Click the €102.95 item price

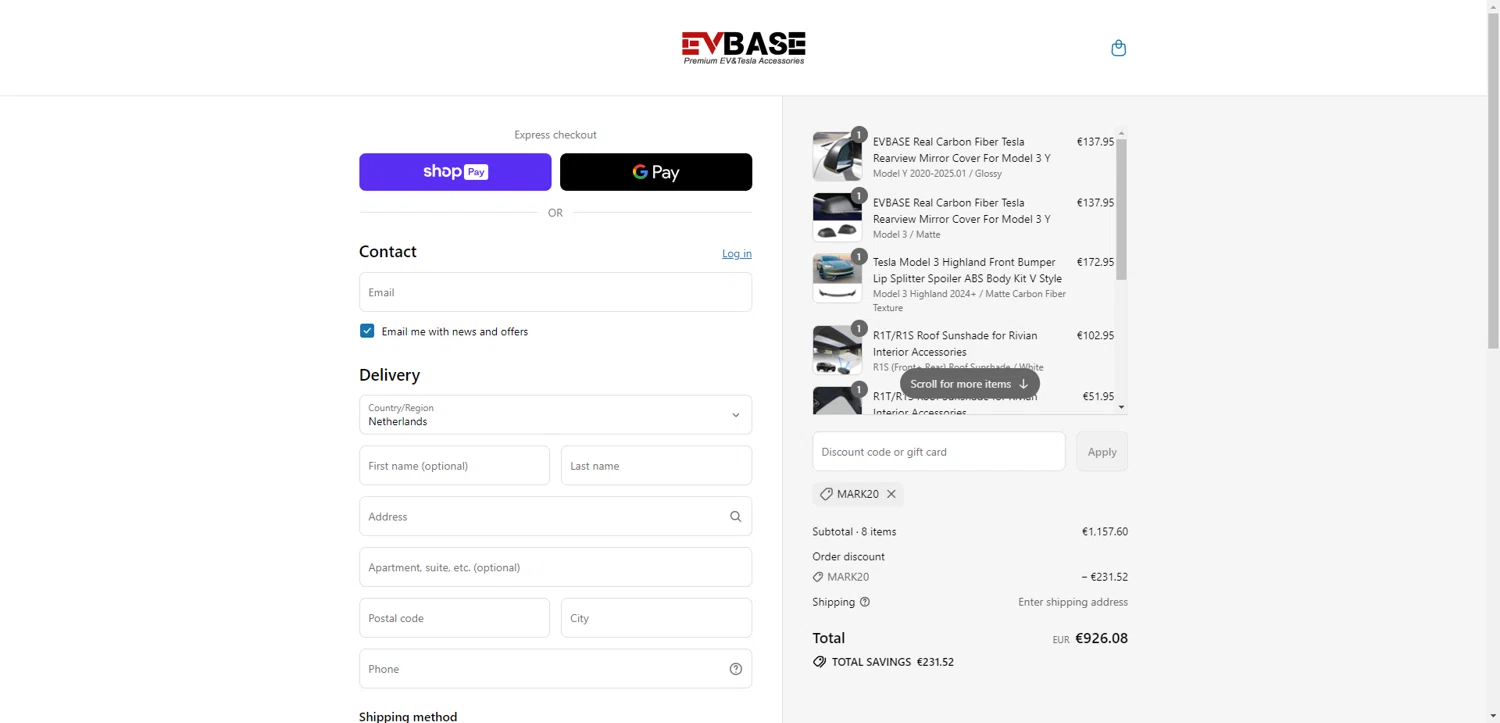1095,336
